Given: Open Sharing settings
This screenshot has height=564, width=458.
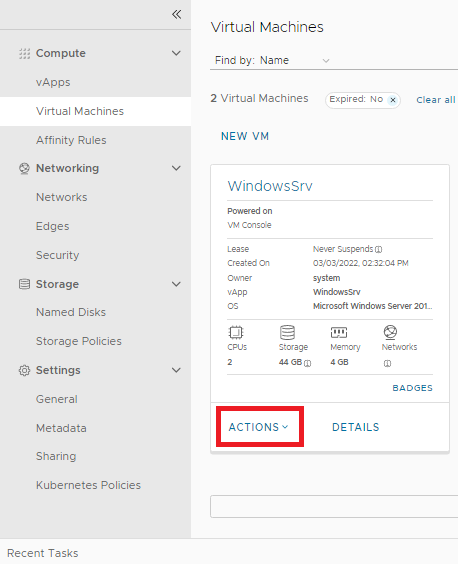Looking at the screenshot, I should tap(56, 456).
